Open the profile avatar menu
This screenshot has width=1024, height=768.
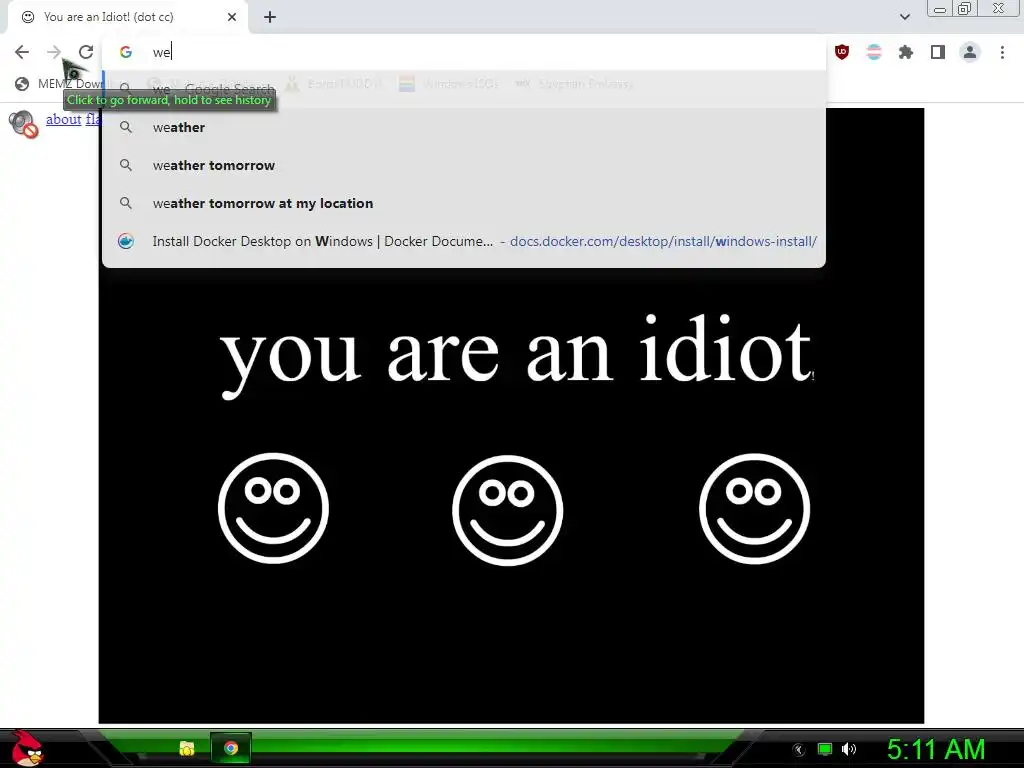970,52
